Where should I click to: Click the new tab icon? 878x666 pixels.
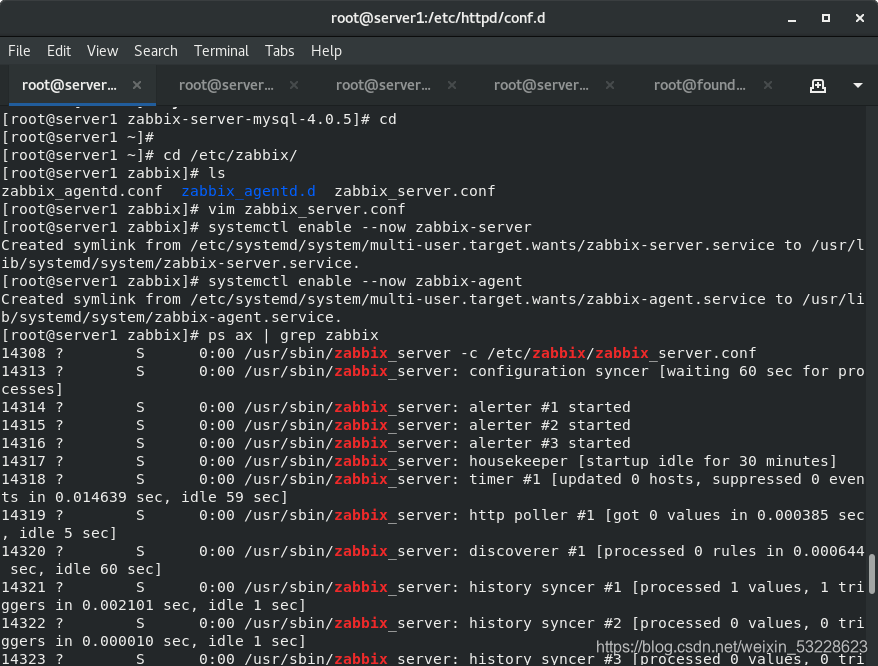(818, 86)
